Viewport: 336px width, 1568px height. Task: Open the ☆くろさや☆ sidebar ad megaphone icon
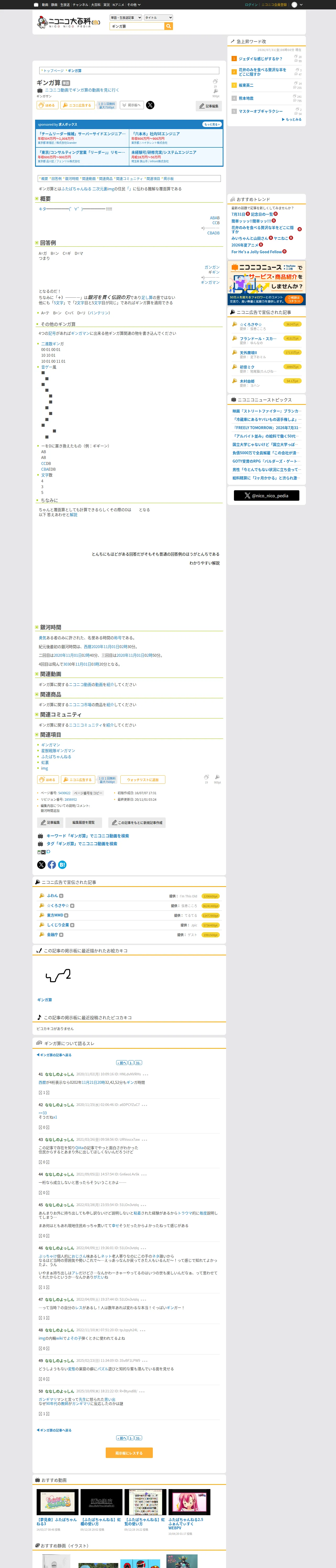pos(235,324)
